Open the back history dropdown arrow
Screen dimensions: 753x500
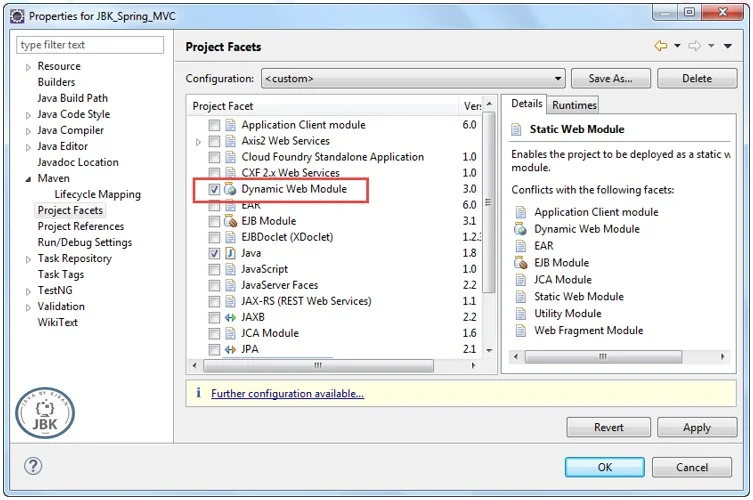pyautogui.click(x=677, y=46)
